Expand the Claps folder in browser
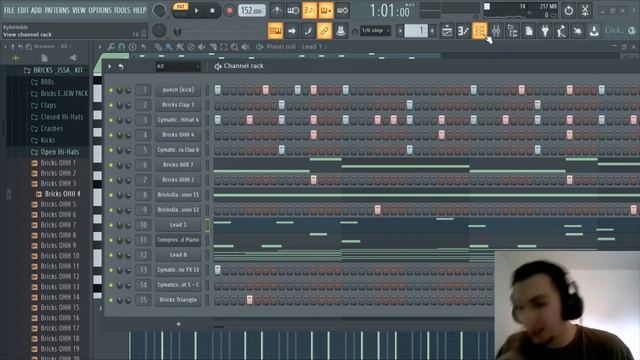The width and height of the screenshot is (640, 360). point(48,105)
